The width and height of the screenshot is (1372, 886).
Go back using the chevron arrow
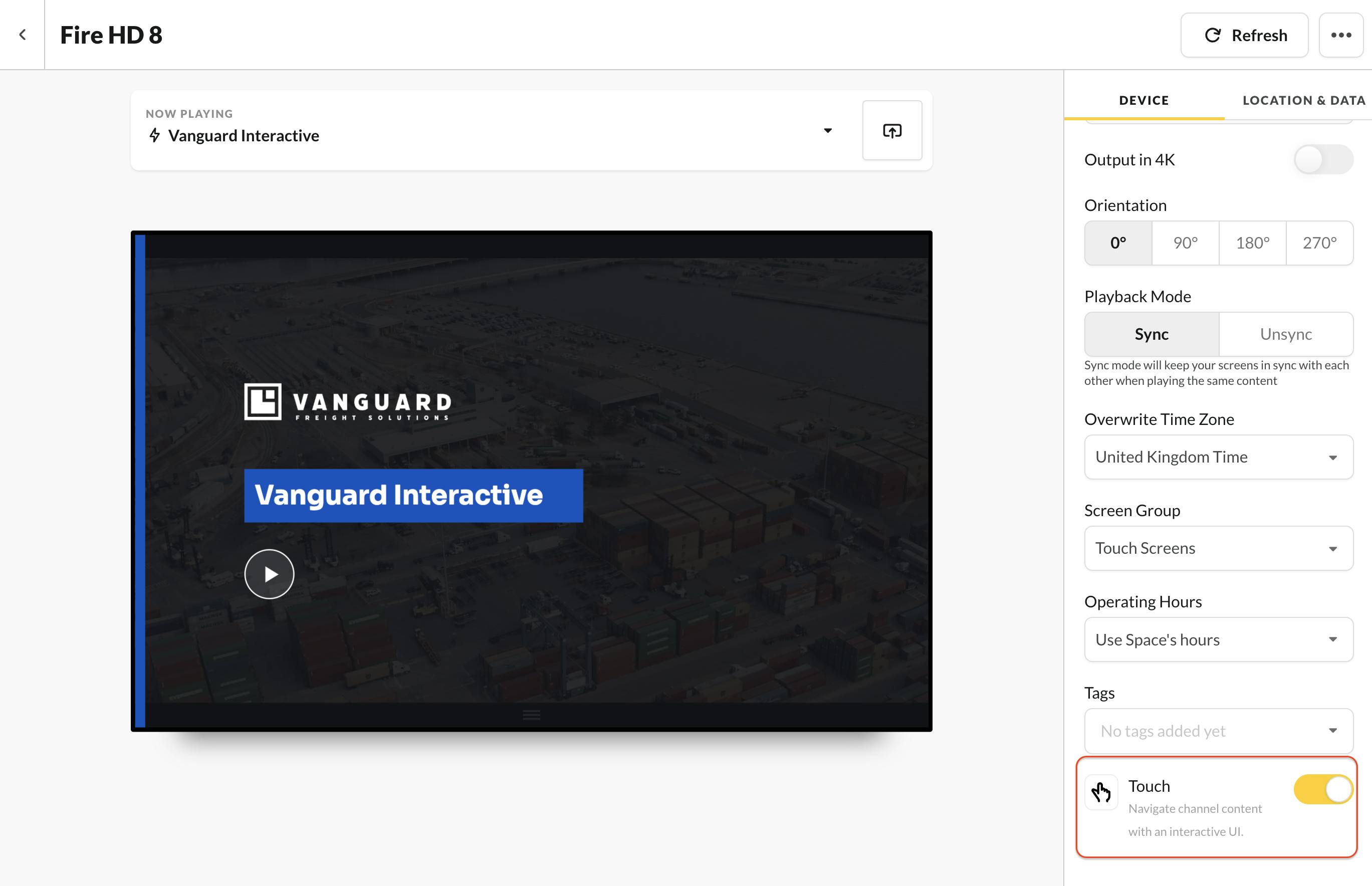pyautogui.click(x=23, y=35)
